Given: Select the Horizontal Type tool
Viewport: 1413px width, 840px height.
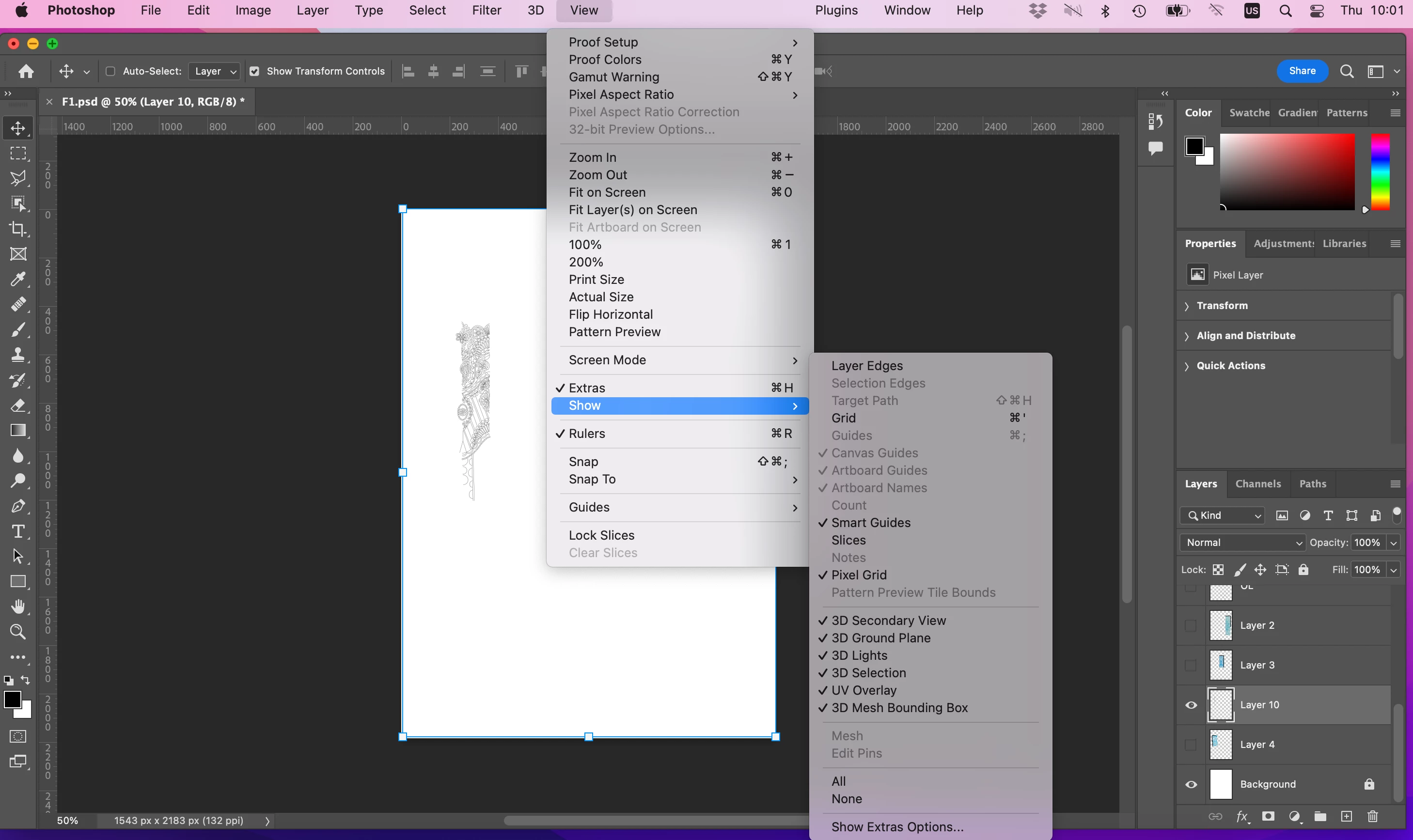Looking at the screenshot, I should pos(18,531).
